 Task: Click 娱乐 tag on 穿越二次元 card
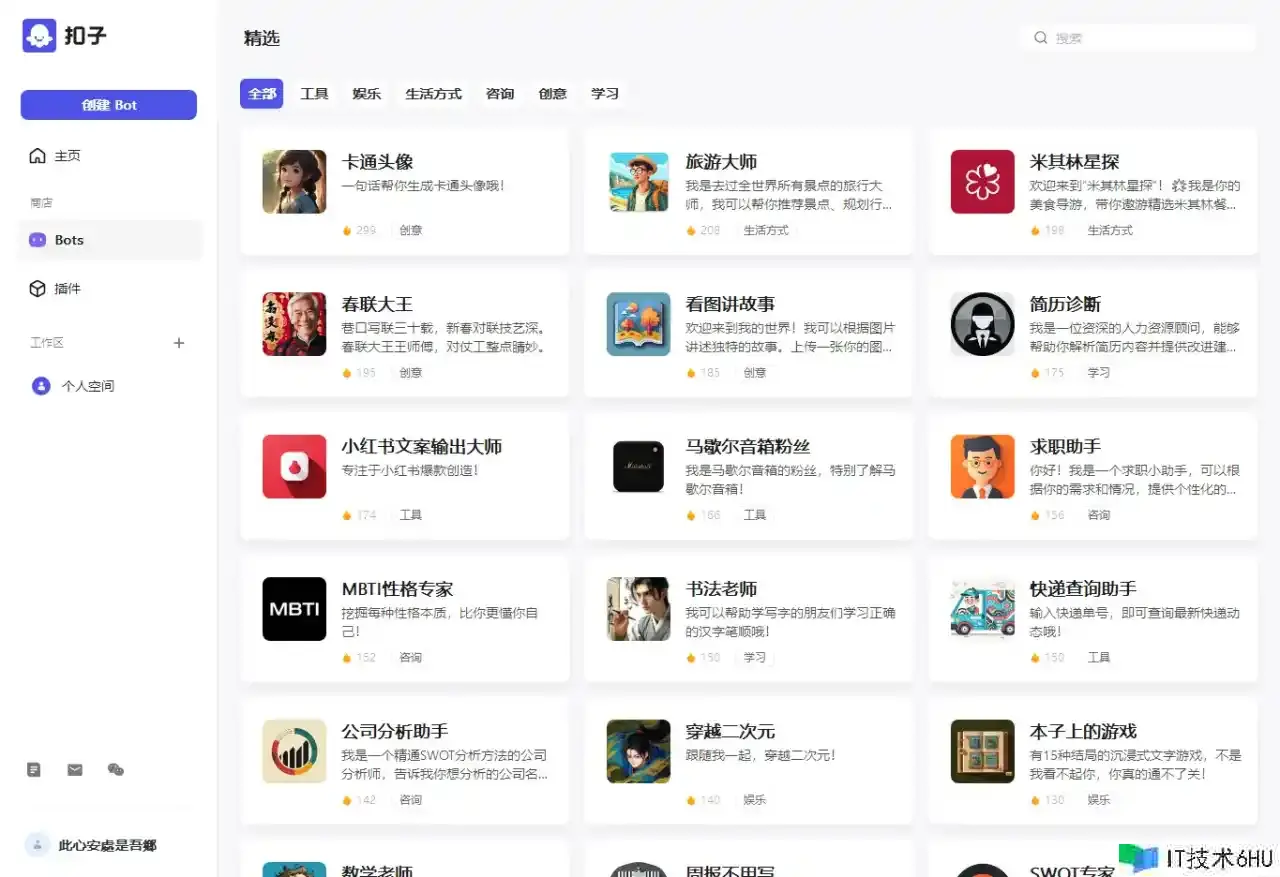(x=755, y=800)
